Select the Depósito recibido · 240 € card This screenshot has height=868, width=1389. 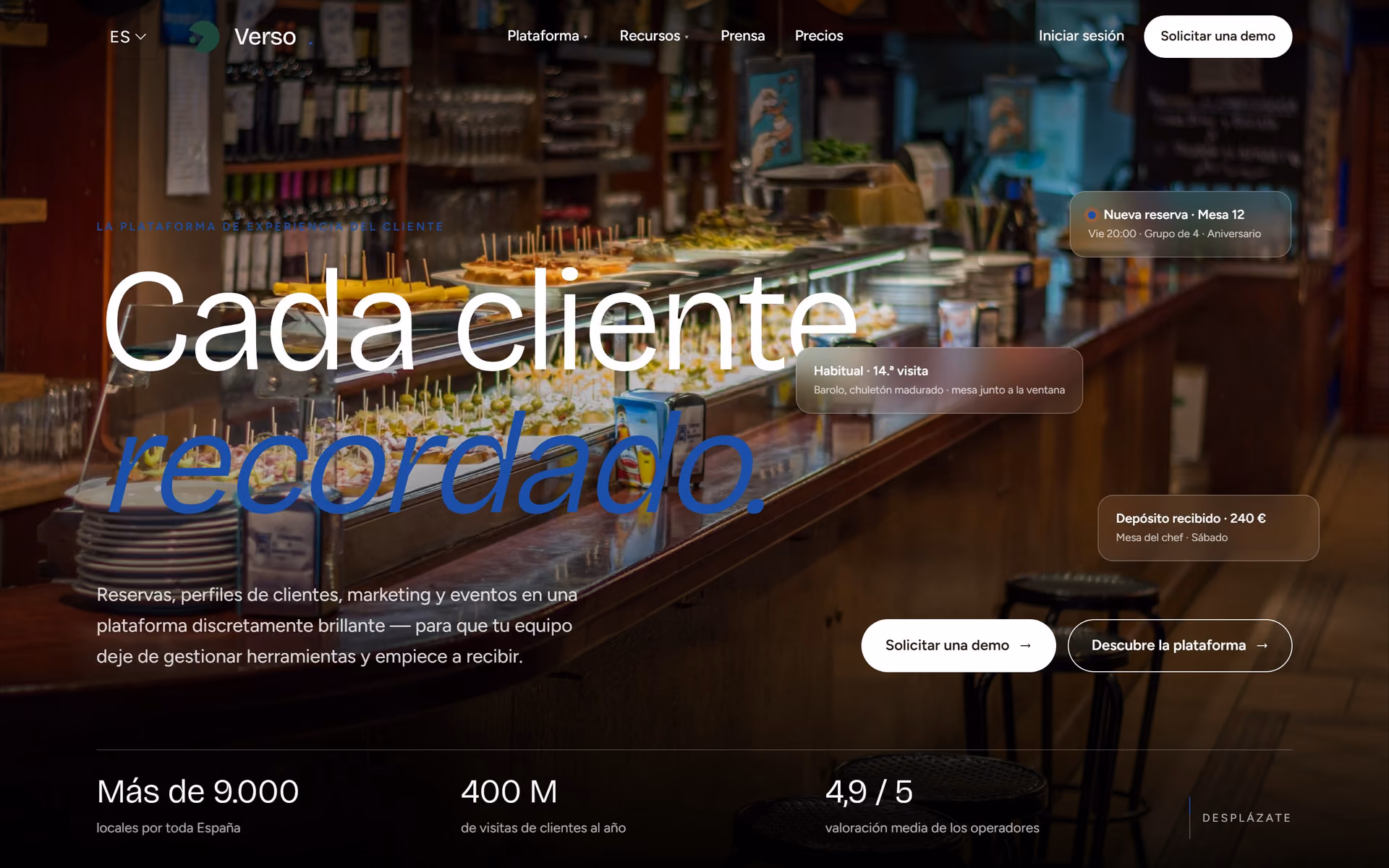(x=1208, y=528)
